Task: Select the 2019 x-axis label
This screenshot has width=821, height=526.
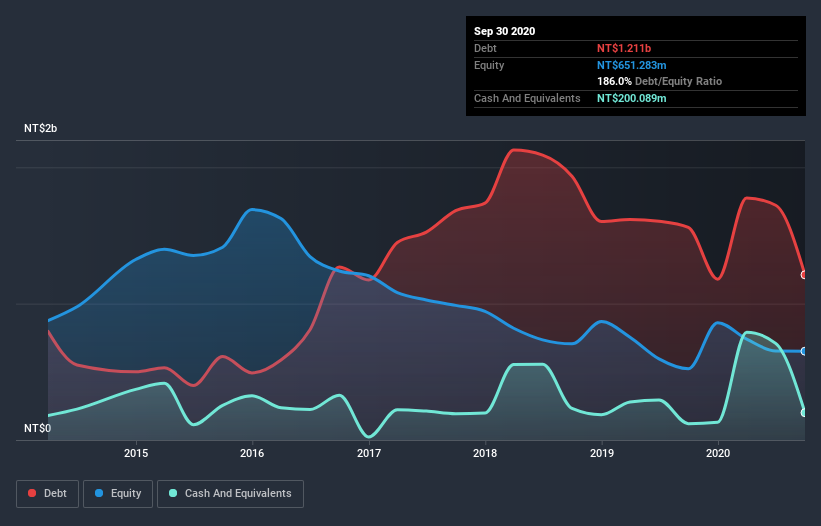Action: tap(602, 453)
